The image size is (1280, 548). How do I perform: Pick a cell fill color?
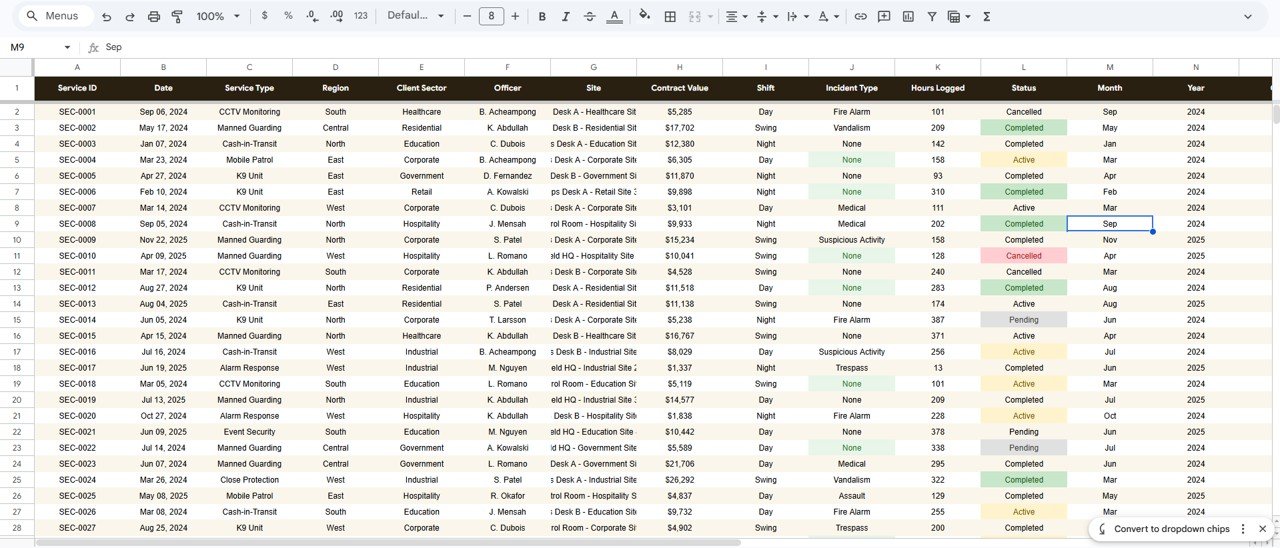[644, 16]
